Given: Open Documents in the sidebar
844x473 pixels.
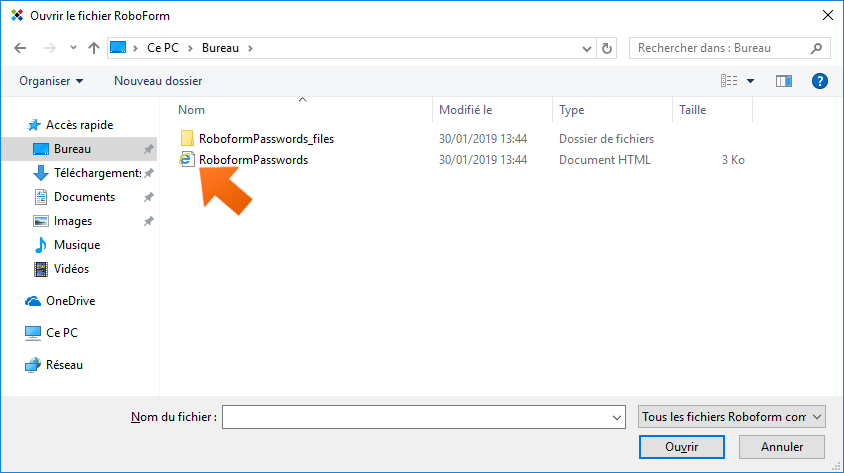Looking at the screenshot, I should click(x=85, y=197).
